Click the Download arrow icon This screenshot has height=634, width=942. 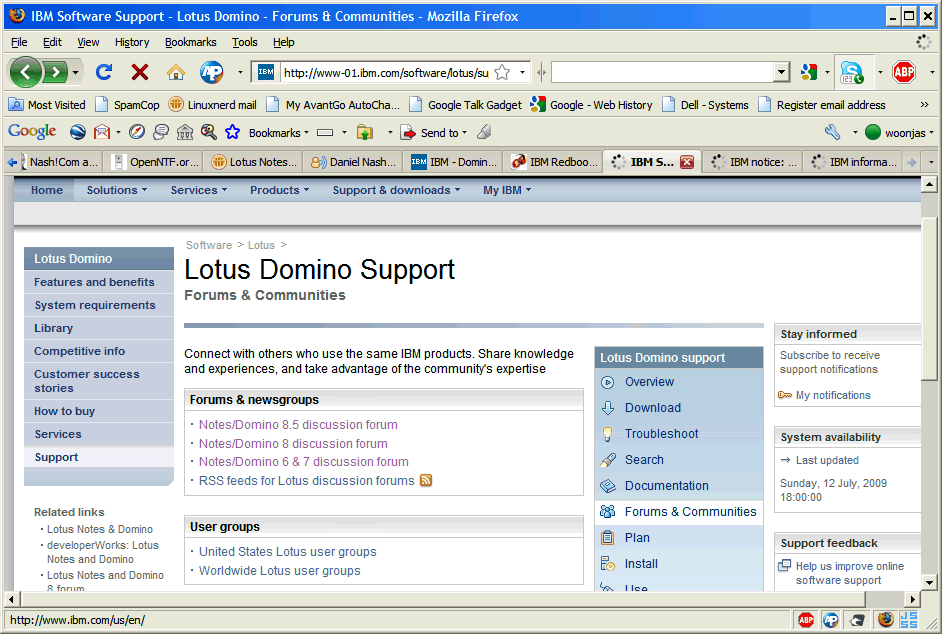click(607, 408)
